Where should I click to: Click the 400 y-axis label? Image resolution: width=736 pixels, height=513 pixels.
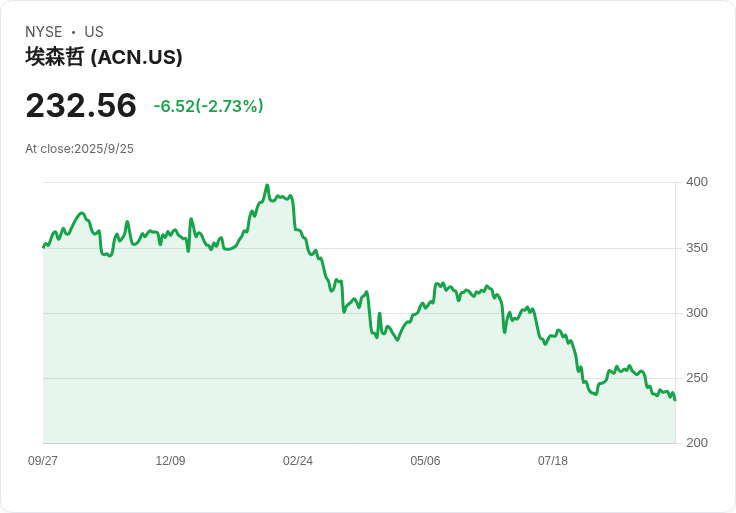(x=697, y=182)
